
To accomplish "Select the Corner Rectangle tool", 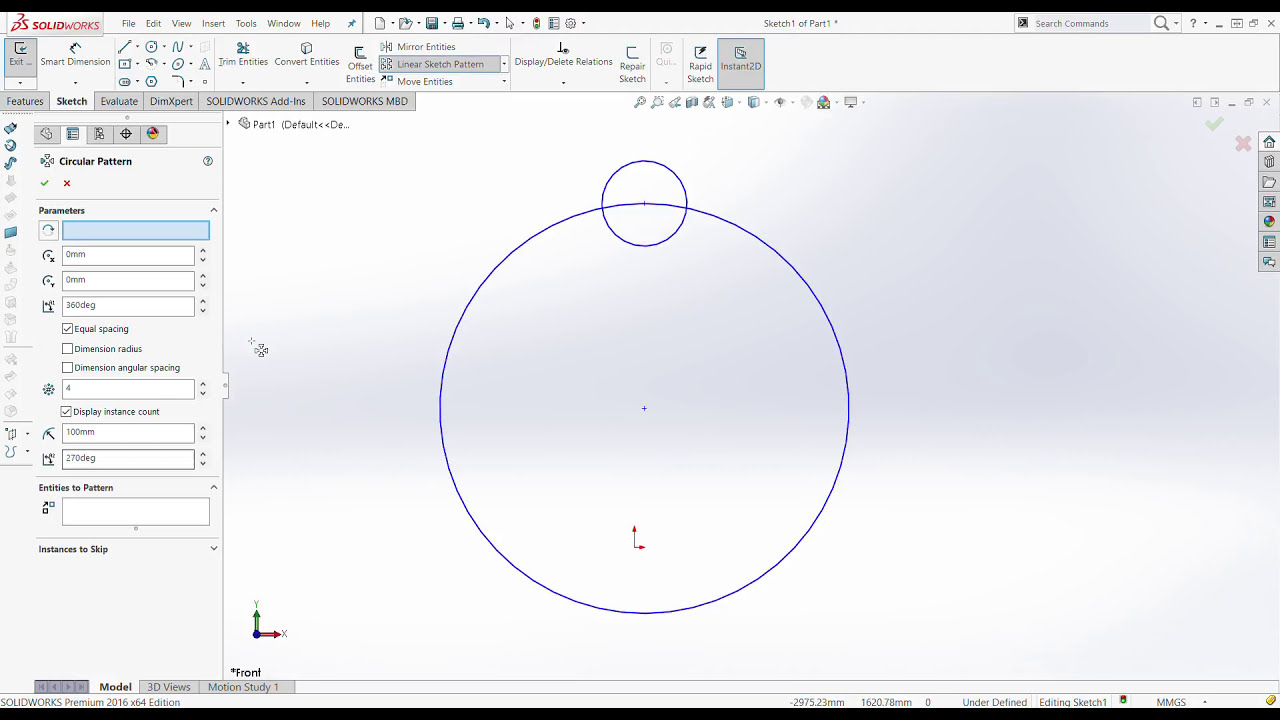I will [x=124, y=64].
